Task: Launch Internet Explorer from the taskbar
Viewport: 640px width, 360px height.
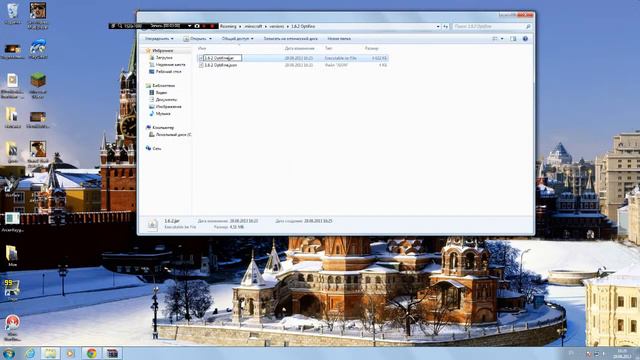Action: 30,353
